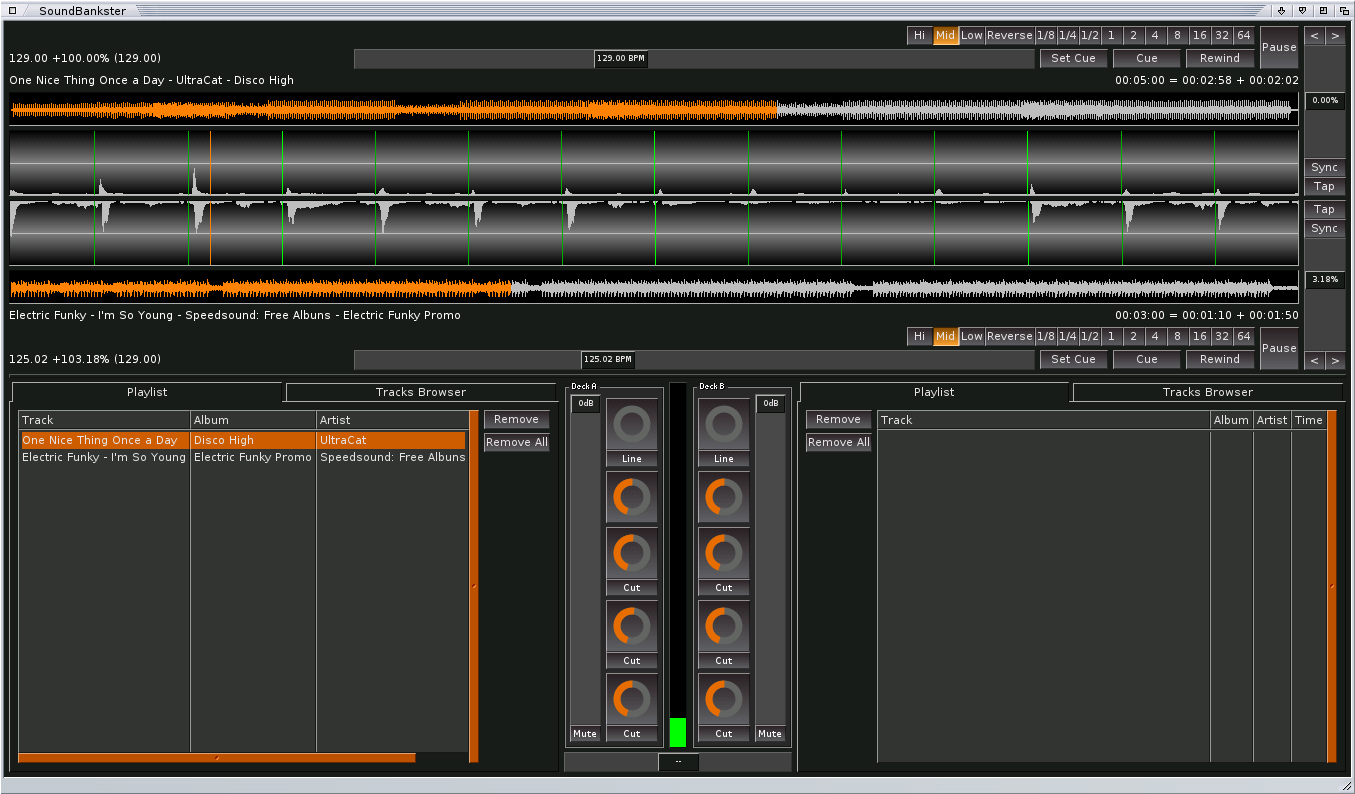The image size is (1355, 794).
Task: Turn the Deck B gain knob above Line
Action: coord(723,425)
